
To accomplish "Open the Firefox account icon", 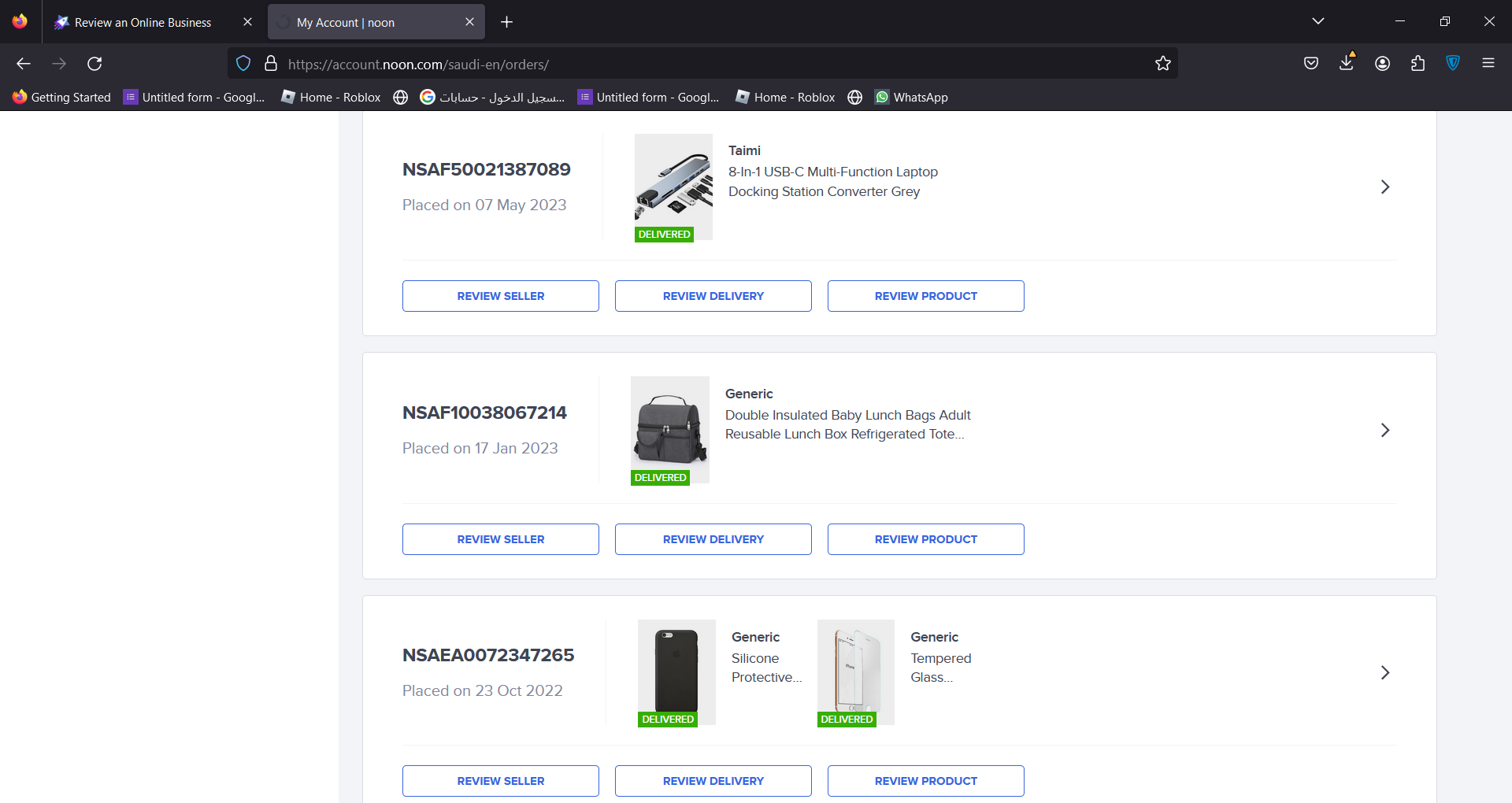I will click(x=1382, y=64).
